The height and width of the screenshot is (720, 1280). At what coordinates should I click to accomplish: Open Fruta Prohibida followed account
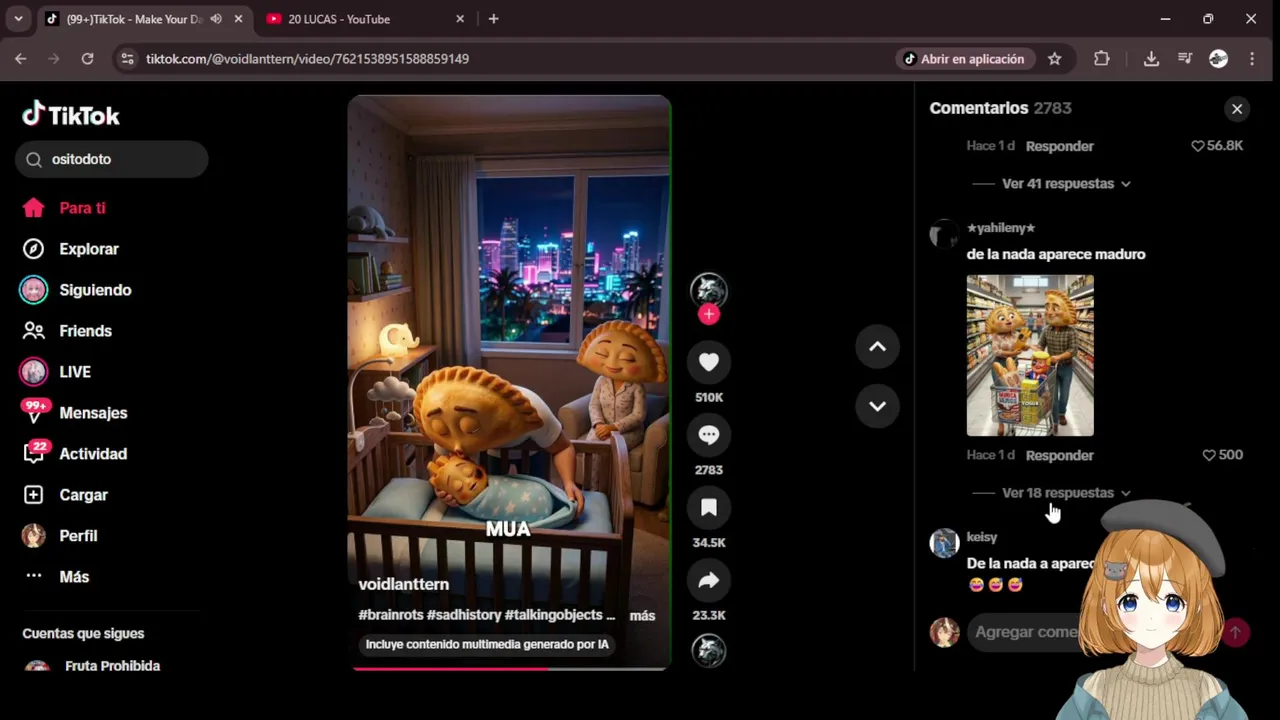[x=92, y=666]
